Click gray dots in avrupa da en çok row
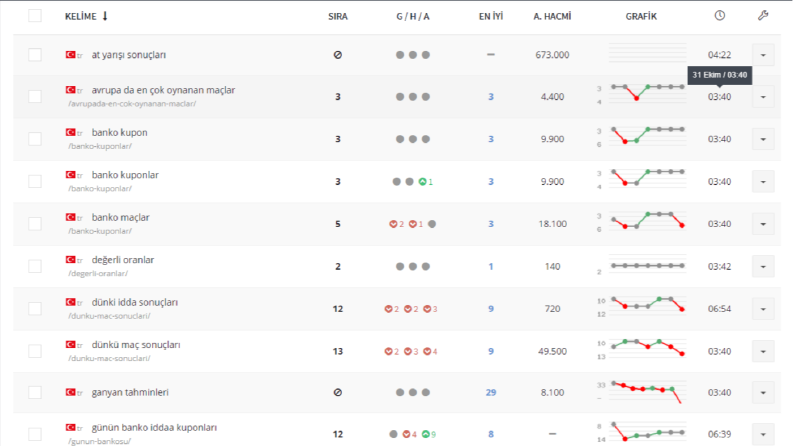 coord(413,97)
